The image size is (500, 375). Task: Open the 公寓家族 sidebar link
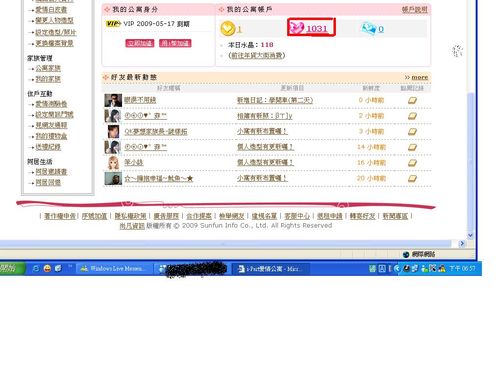[x=48, y=68]
